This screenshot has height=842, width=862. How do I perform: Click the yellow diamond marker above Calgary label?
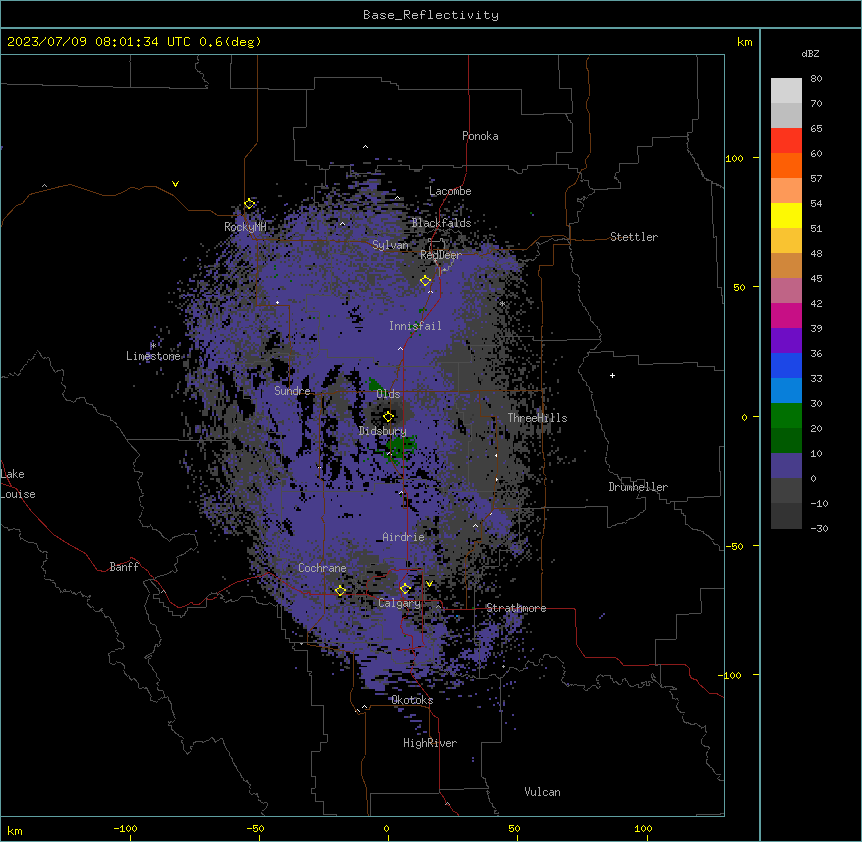406,589
